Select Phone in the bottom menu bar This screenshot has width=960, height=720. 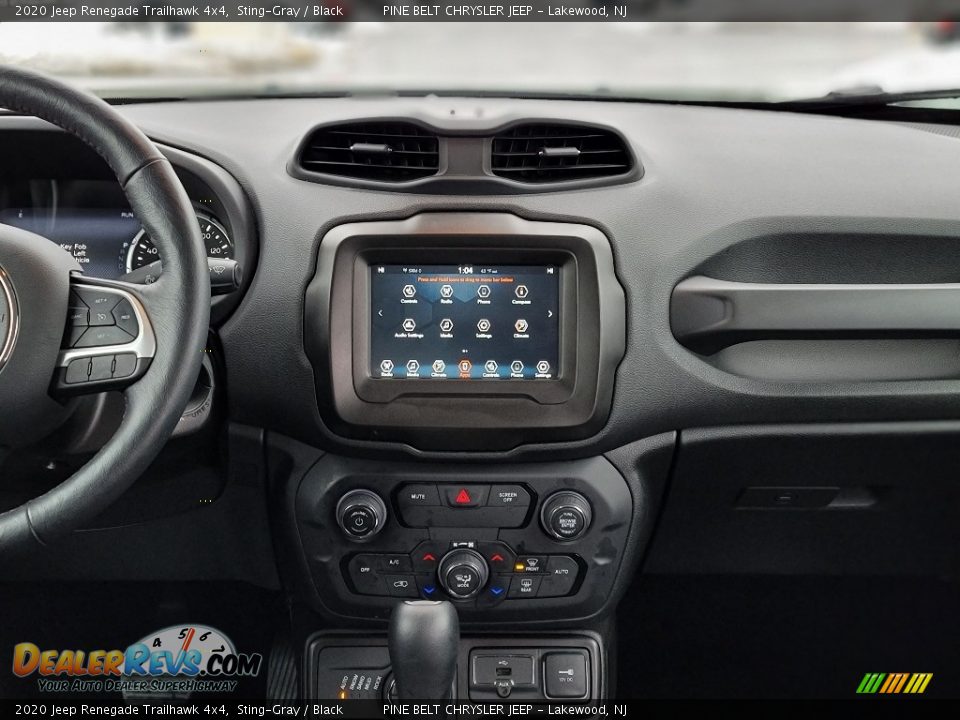tap(517, 369)
